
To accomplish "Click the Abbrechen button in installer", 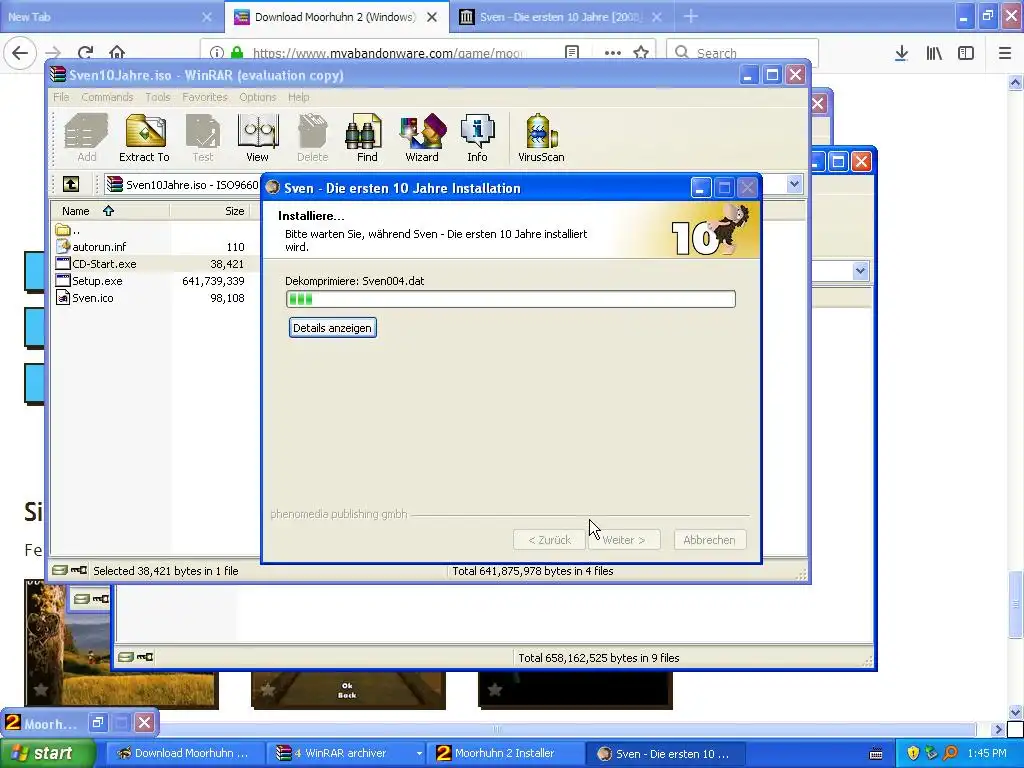I will 709,540.
